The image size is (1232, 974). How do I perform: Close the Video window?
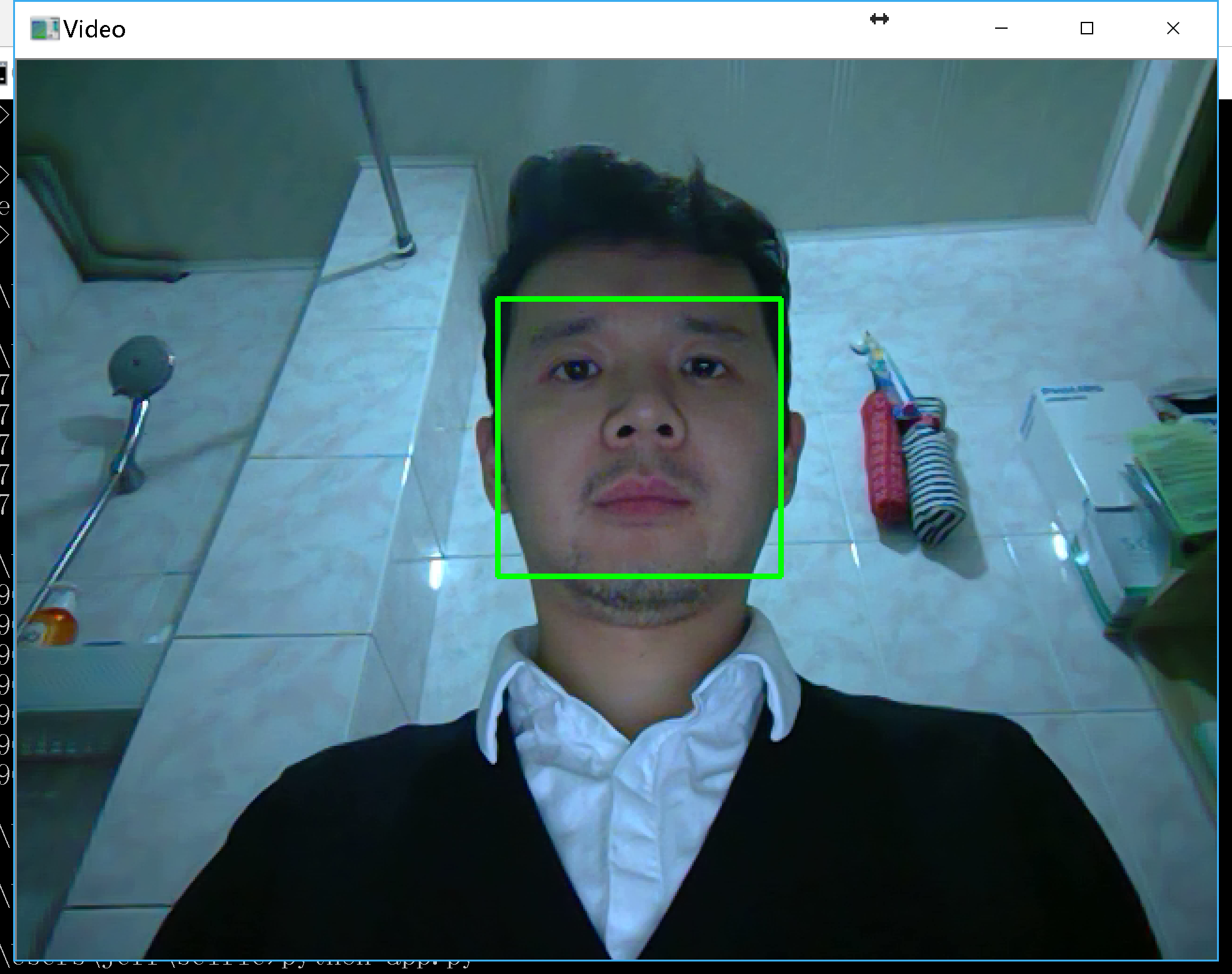[1173, 29]
